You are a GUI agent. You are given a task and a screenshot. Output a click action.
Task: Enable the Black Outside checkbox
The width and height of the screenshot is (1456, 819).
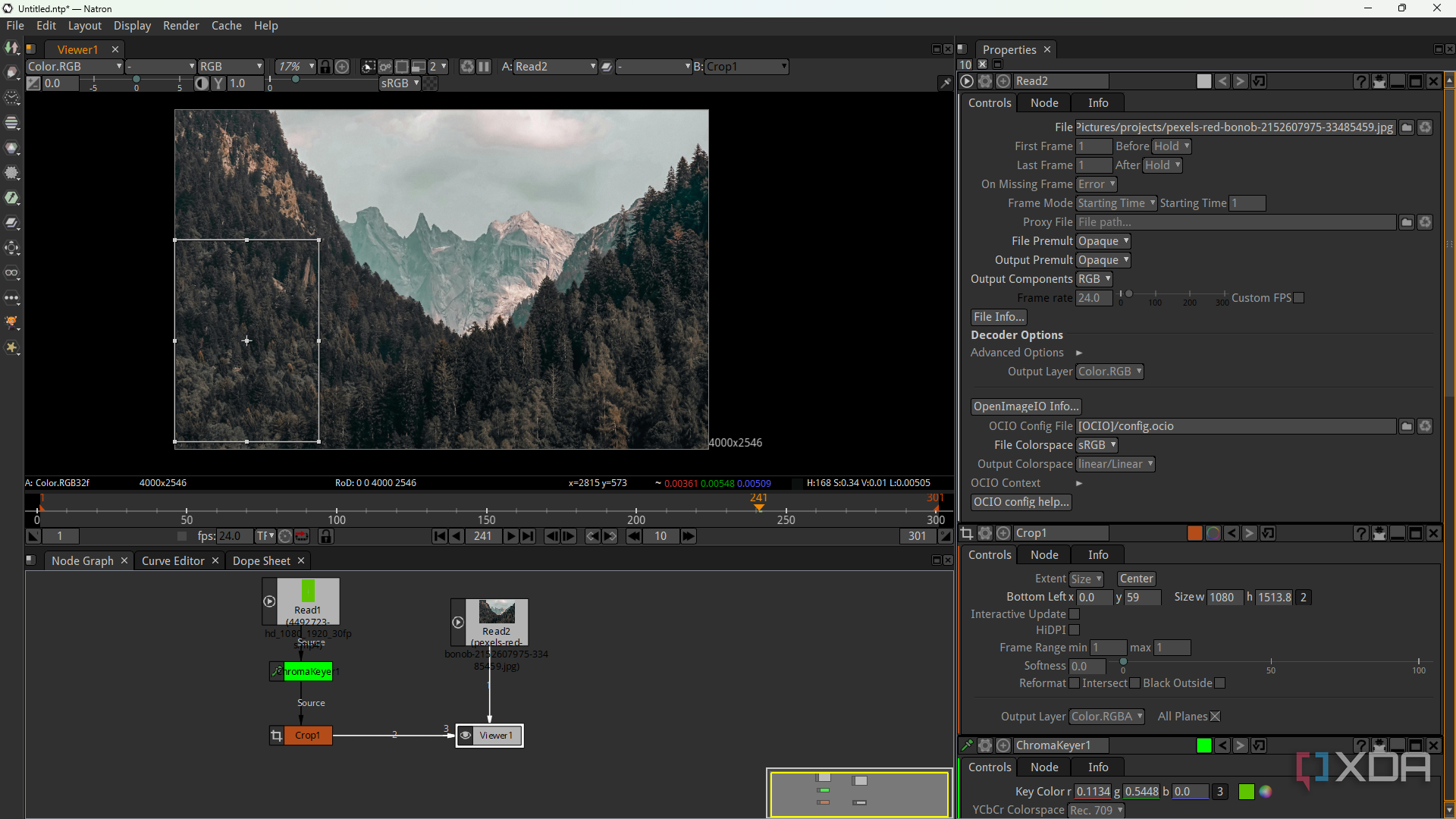(x=1220, y=683)
